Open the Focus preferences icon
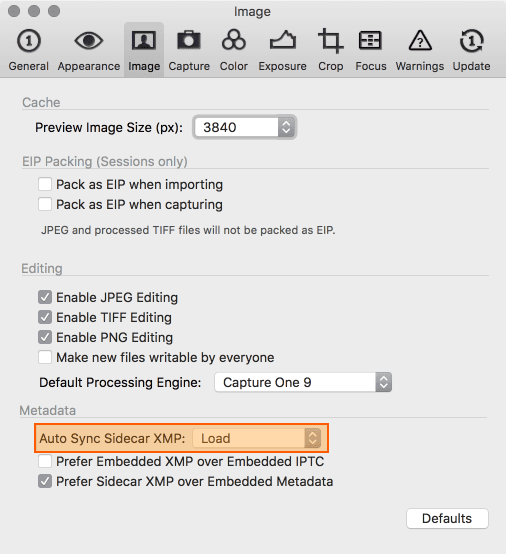 [x=370, y=40]
